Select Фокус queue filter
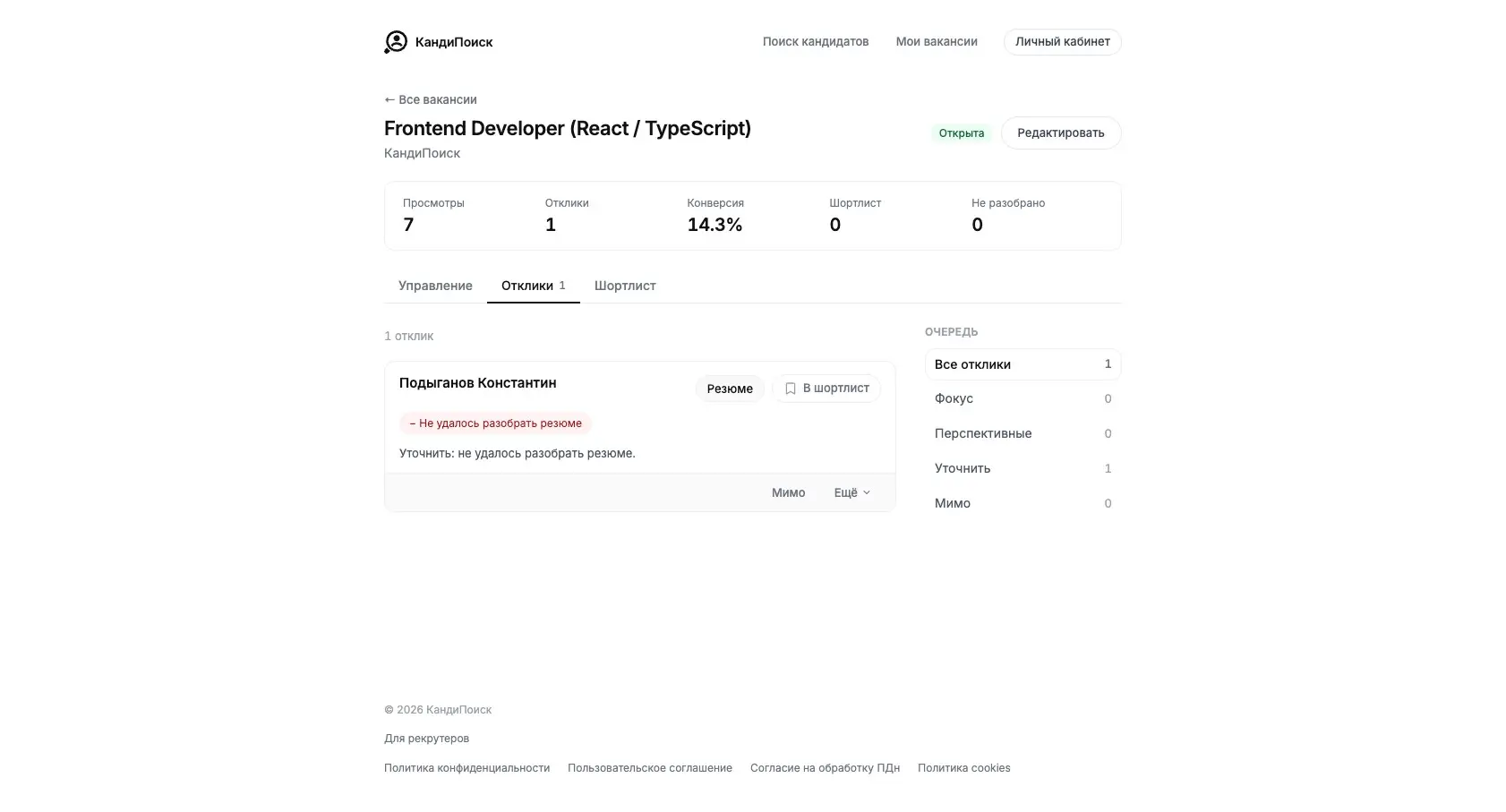Image resolution: width=1506 pixels, height=812 pixels. click(x=1023, y=398)
